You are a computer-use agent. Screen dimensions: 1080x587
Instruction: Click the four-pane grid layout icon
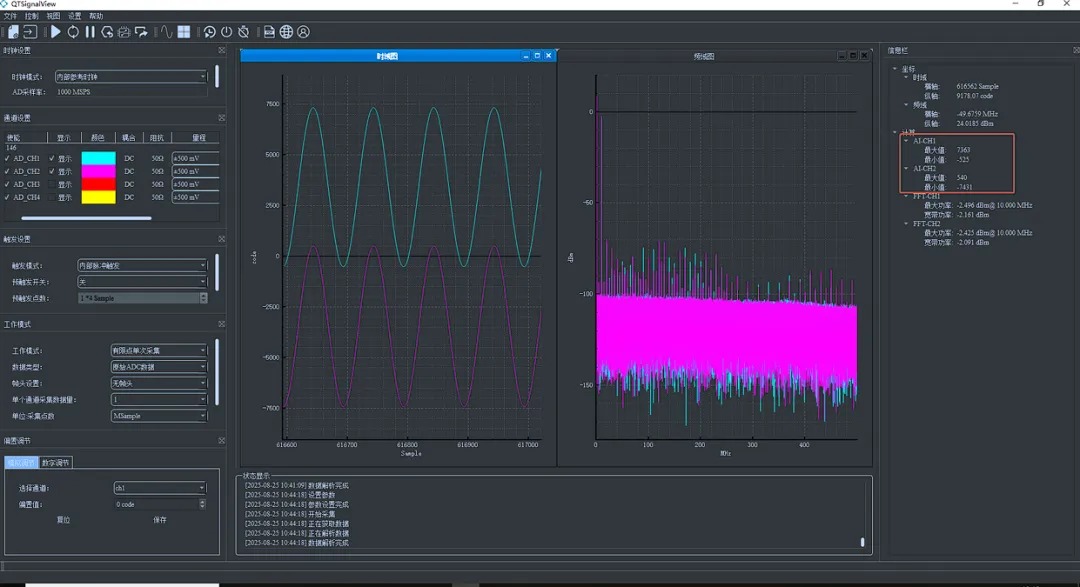coord(184,32)
